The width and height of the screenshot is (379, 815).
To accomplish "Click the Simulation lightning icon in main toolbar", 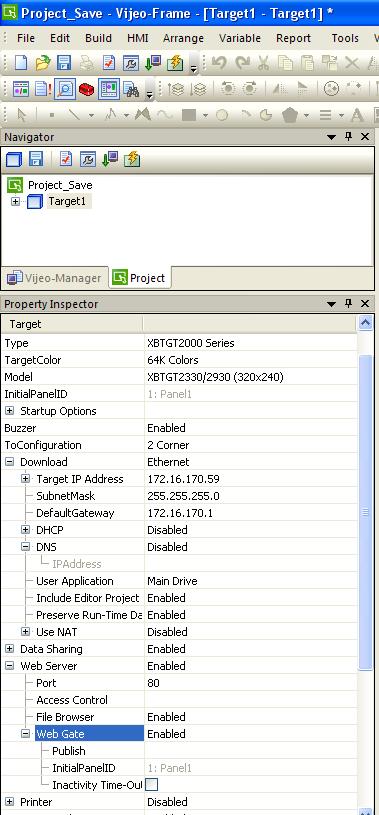I will click(x=175, y=63).
